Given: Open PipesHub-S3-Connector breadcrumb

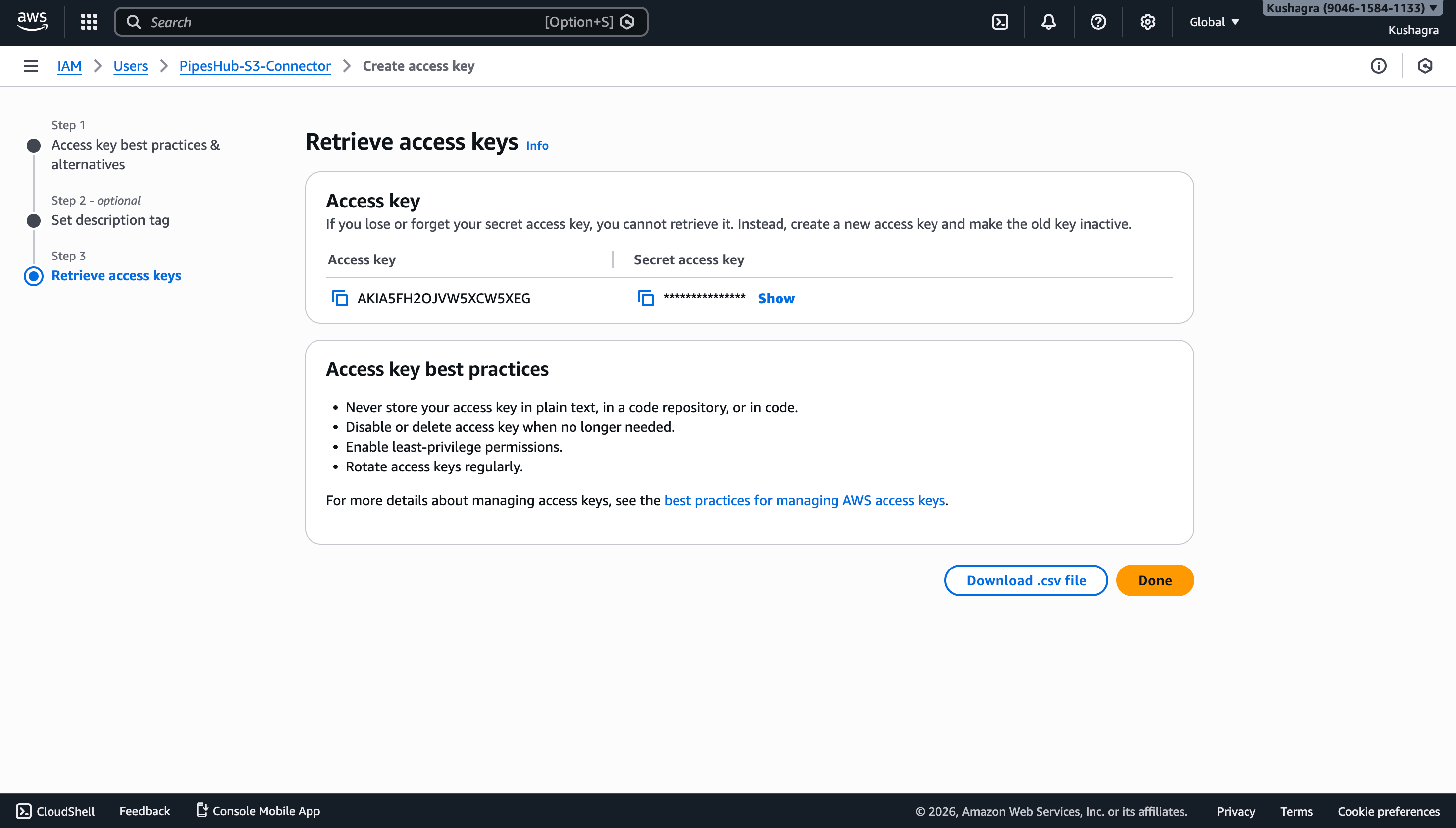Looking at the screenshot, I should click(x=255, y=66).
